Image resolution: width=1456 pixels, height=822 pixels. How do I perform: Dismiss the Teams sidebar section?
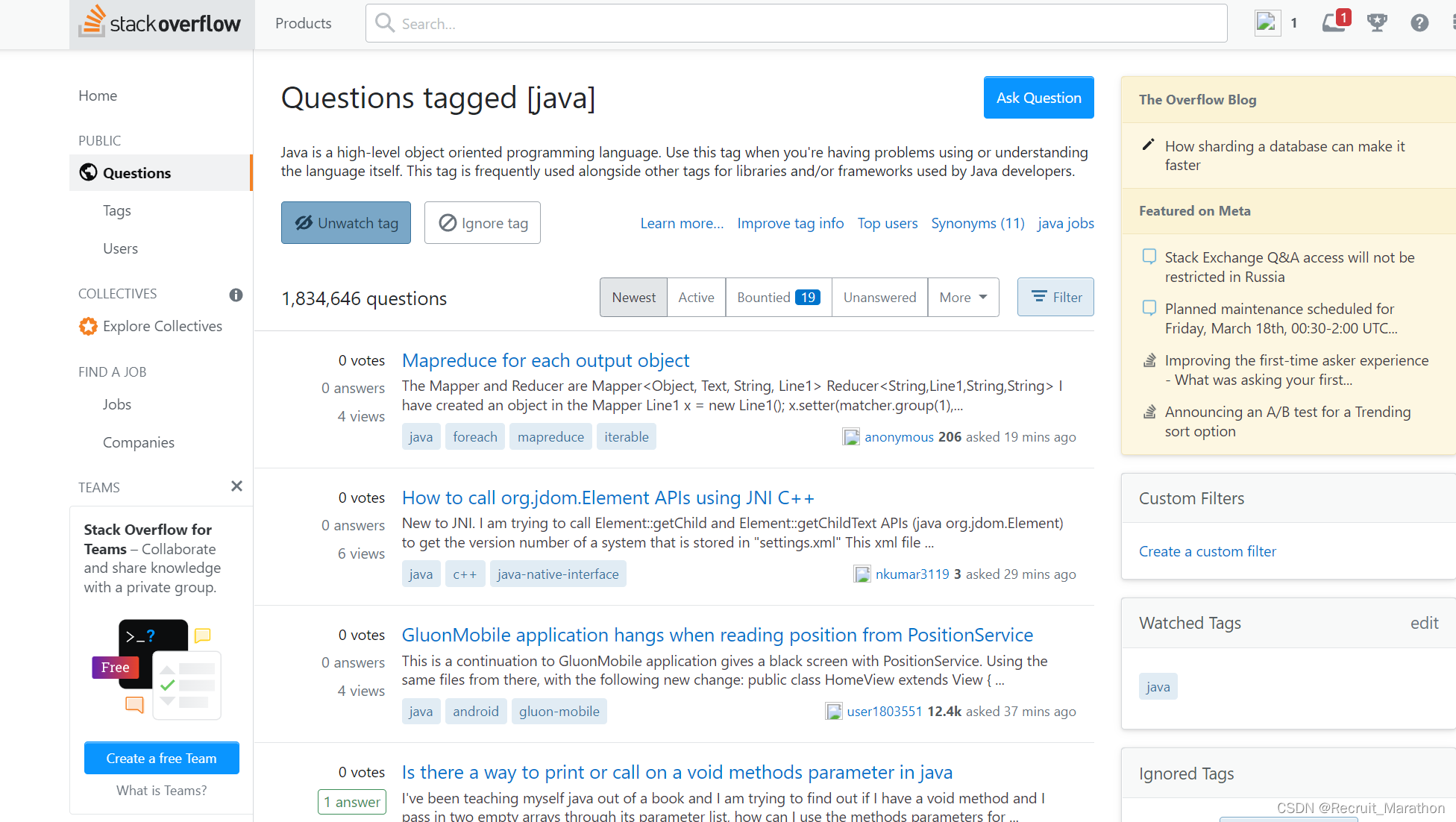pyautogui.click(x=236, y=486)
